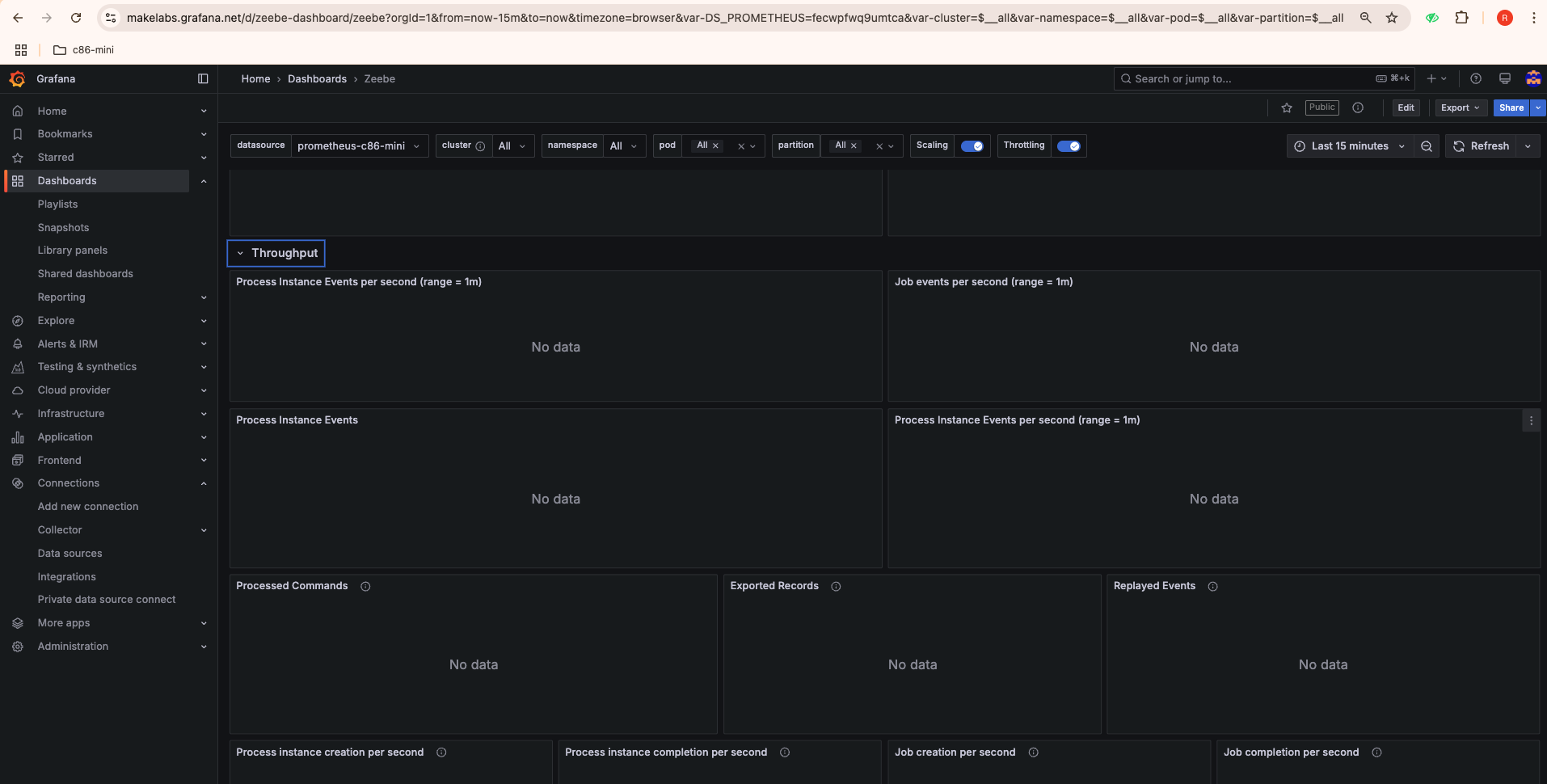Mark the Zeebe dashboard as favorite
This screenshot has height=784, width=1547.
click(x=1287, y=107)
